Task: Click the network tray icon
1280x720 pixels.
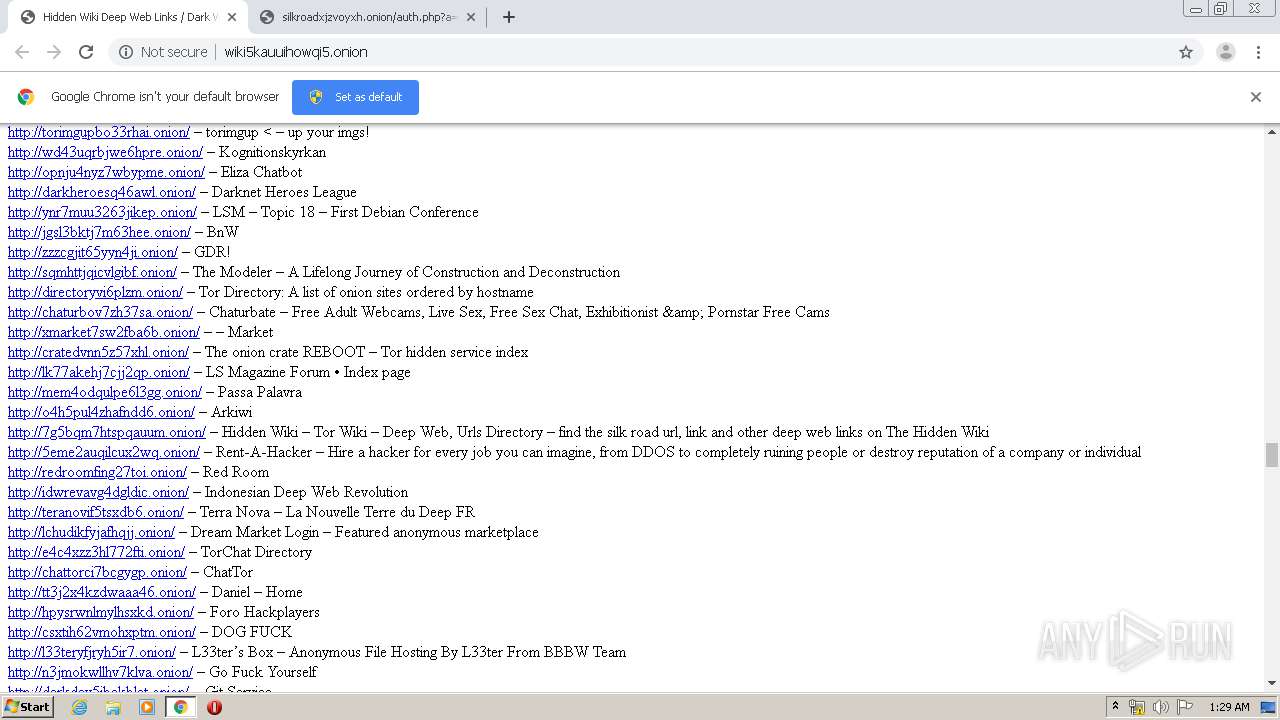Action: (1137, 707)
